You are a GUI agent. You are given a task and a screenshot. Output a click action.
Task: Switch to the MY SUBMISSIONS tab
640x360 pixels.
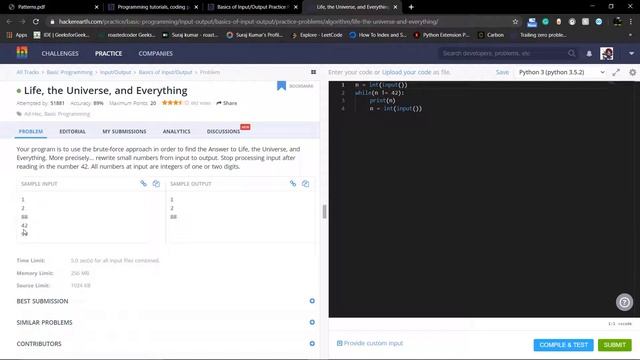coord(124,131)
